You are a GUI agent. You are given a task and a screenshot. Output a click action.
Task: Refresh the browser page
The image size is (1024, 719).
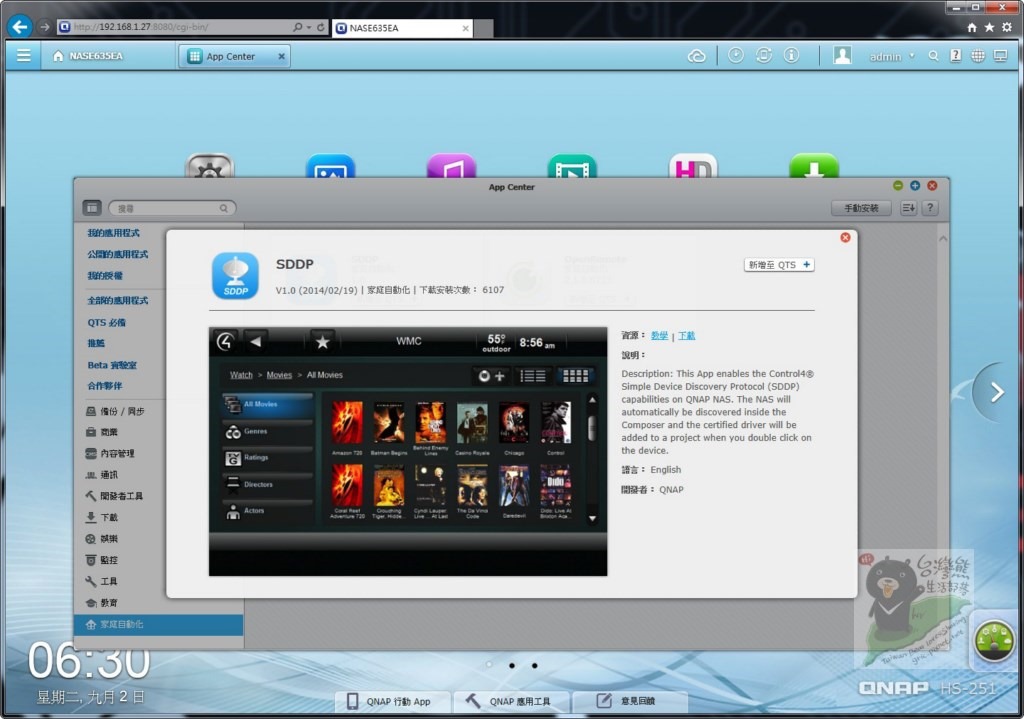tap(321, 27)
